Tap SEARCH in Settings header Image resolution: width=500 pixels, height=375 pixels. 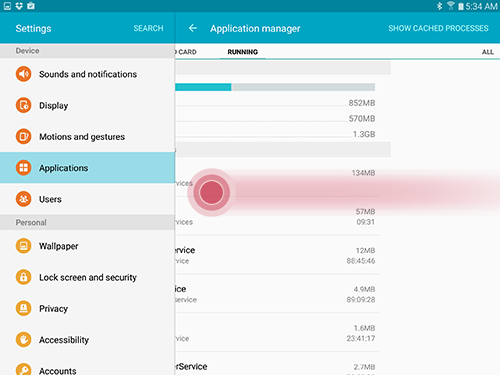click(148, 28)
